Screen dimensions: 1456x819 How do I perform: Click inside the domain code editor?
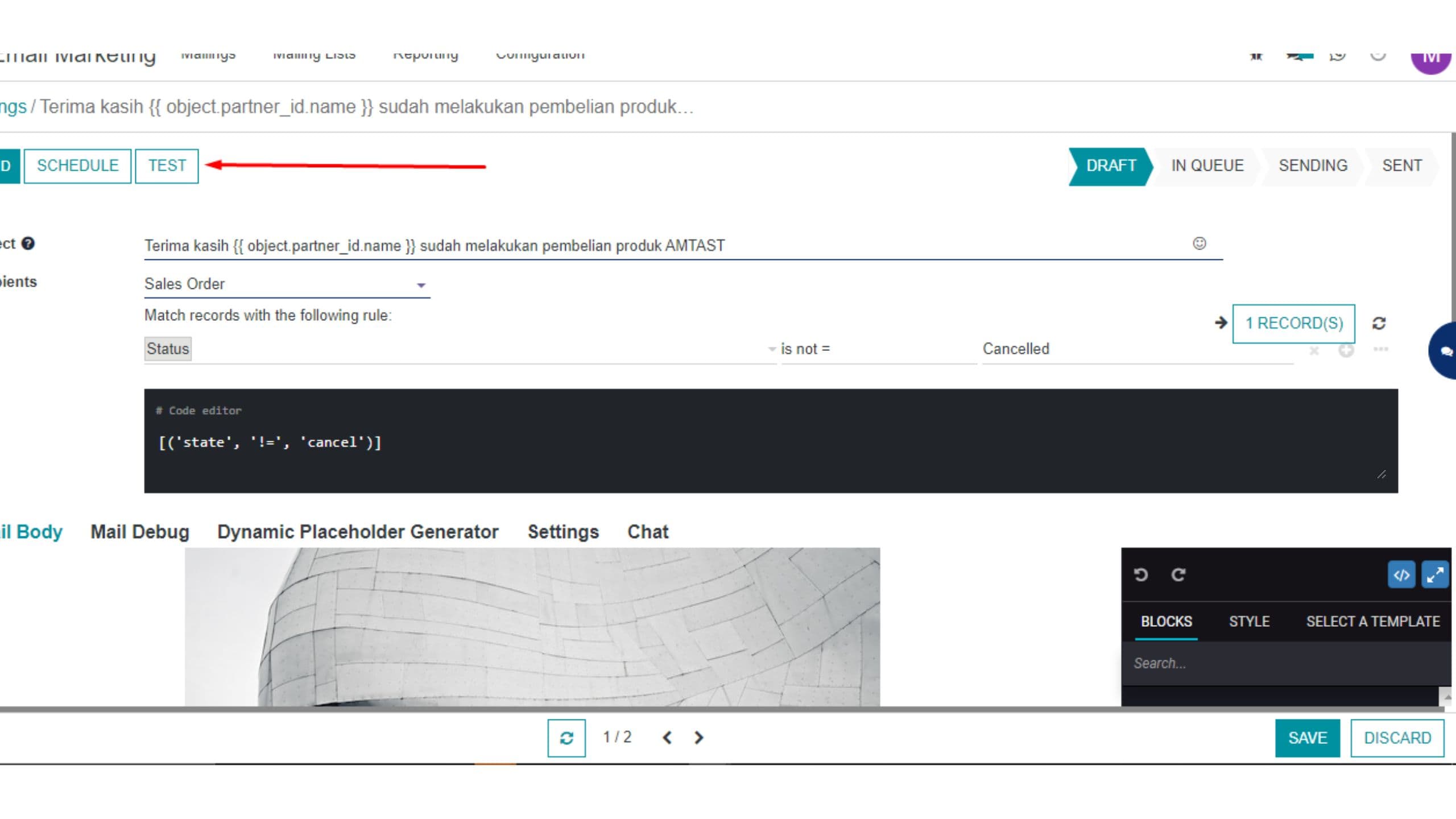771,441
